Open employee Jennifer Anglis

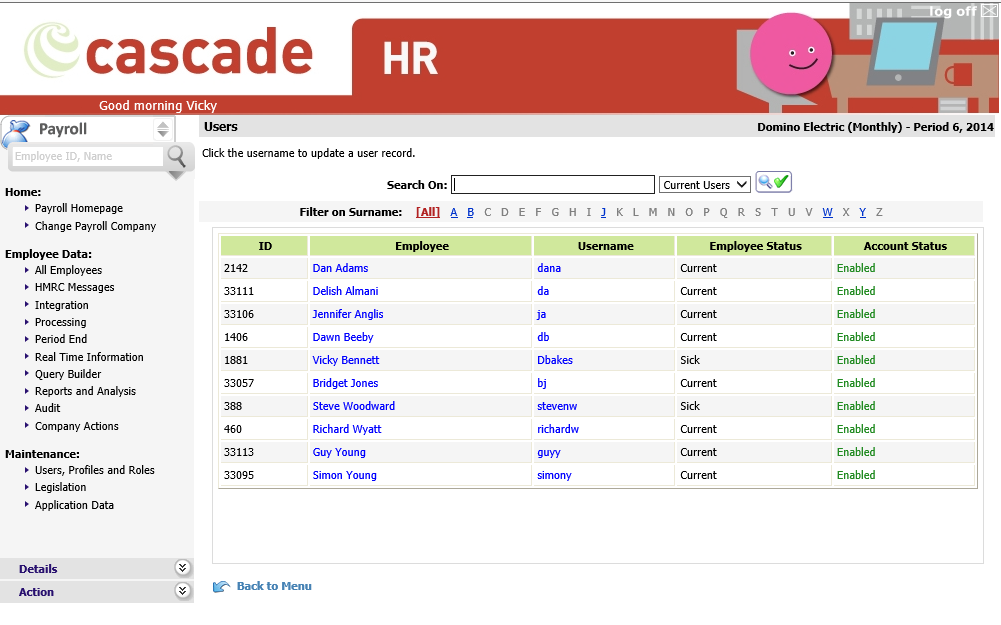point(348,314)
